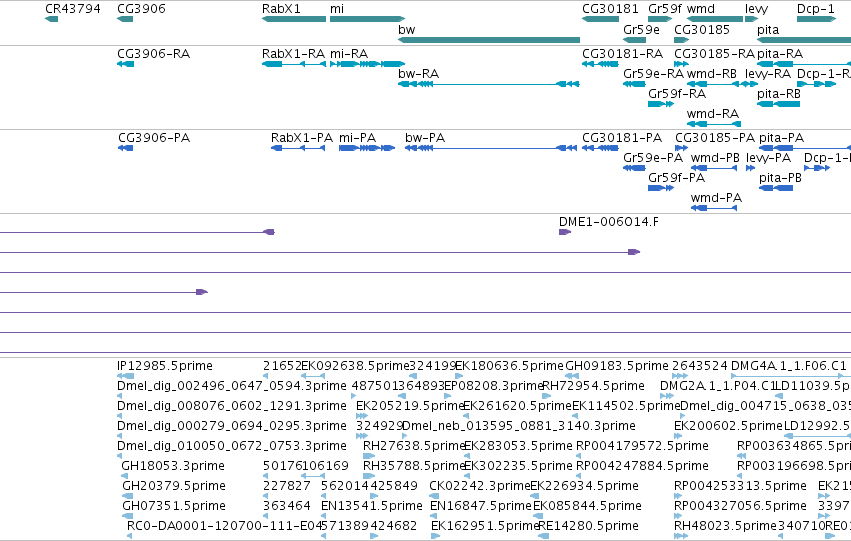Select Dmel_dig_002496_0647_0594.3prime EST
The image size is (851, 541).
(232, 386)
